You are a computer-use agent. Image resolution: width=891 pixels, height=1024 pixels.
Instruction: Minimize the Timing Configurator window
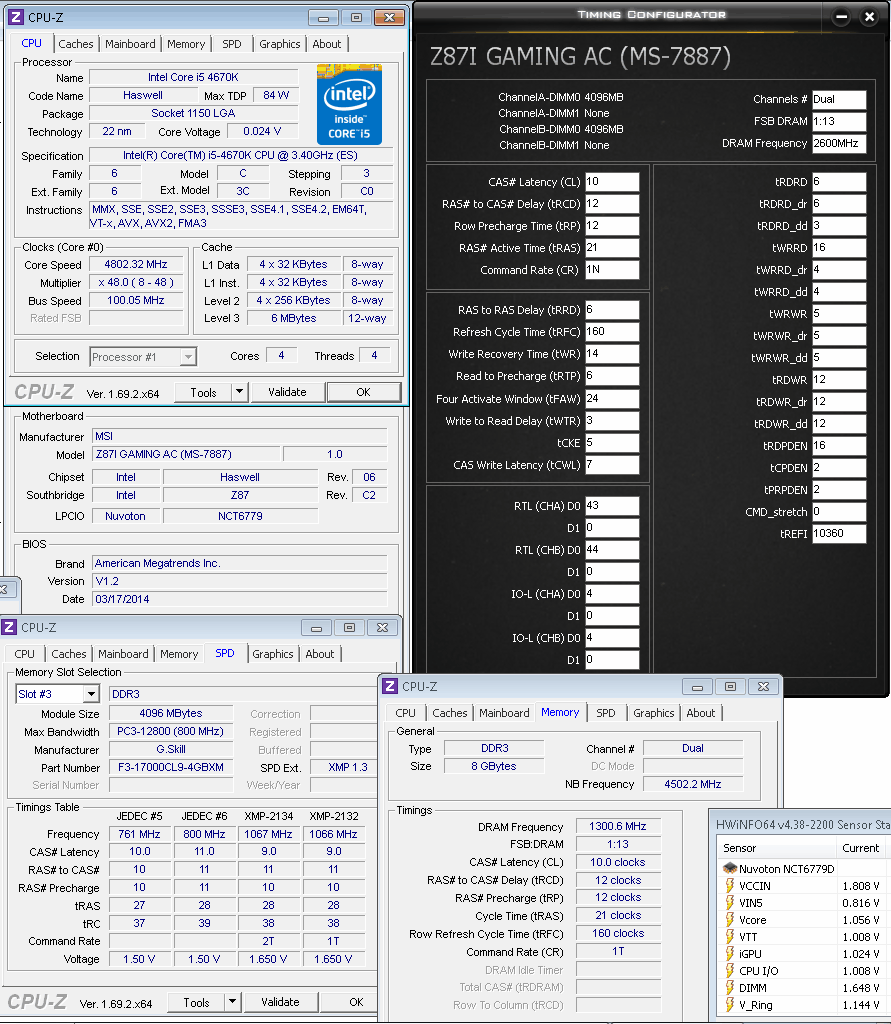coord(841,17)
